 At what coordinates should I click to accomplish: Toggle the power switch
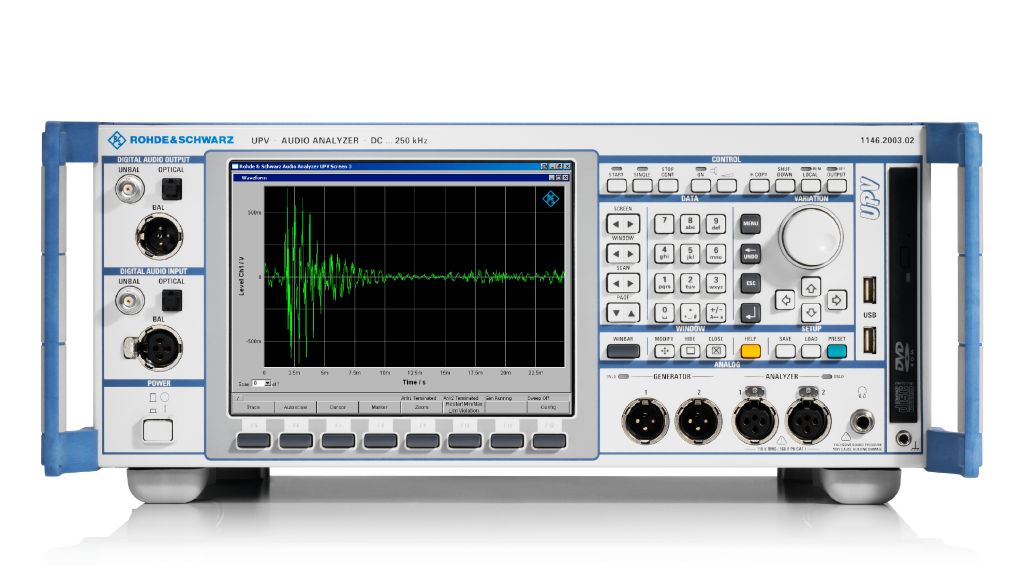coord(158,430)
